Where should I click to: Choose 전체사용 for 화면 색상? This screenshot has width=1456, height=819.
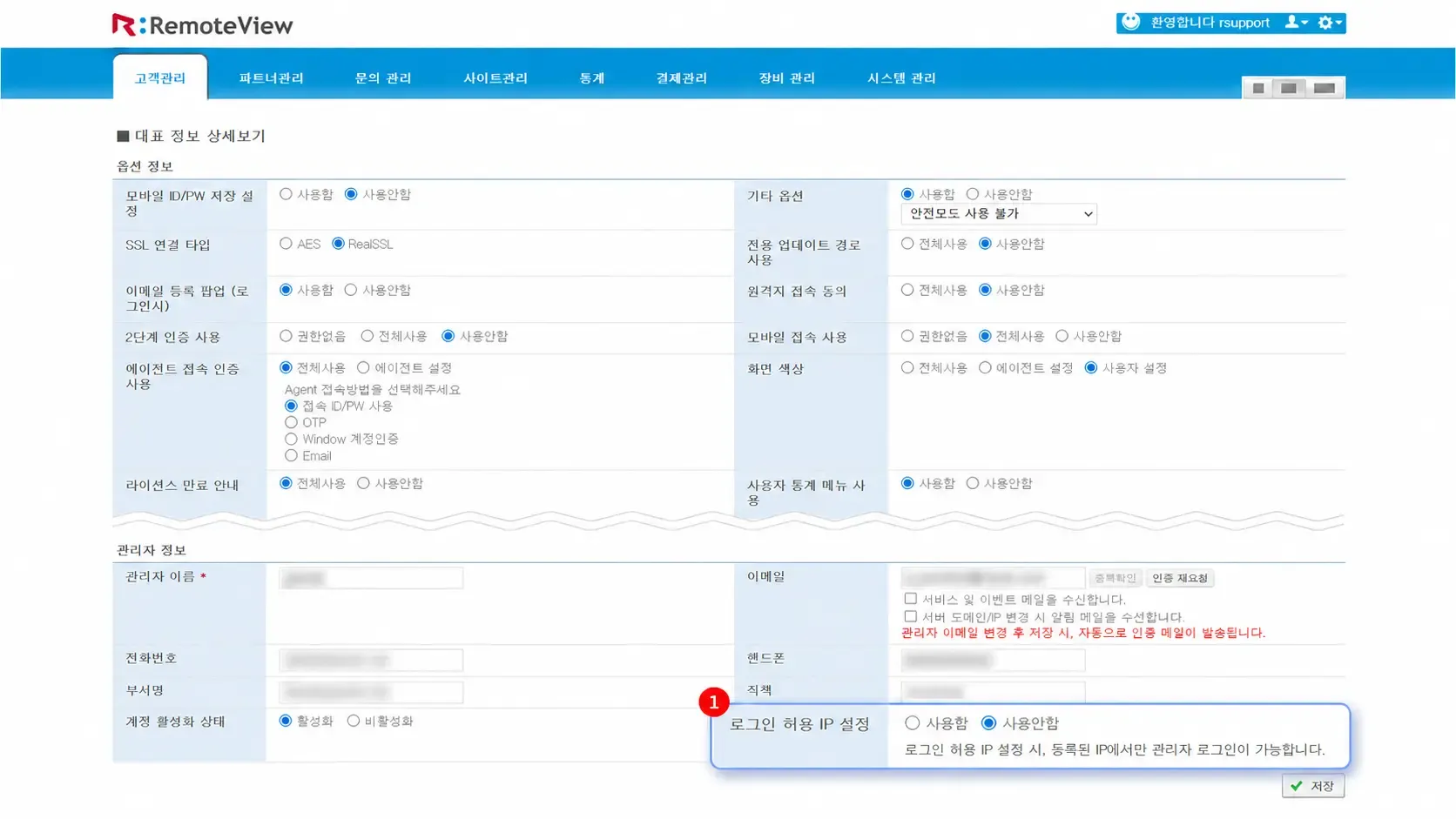907,368
